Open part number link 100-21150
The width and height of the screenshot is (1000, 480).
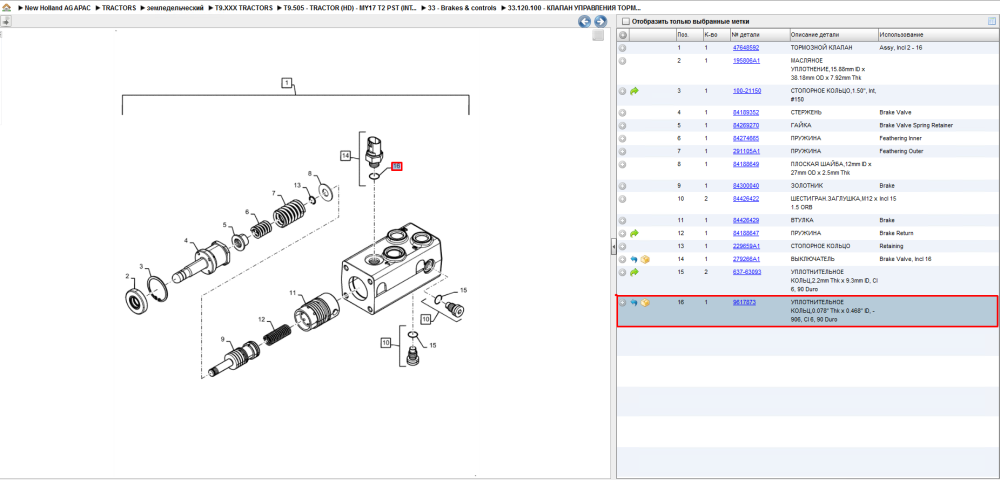pos(747,91)
